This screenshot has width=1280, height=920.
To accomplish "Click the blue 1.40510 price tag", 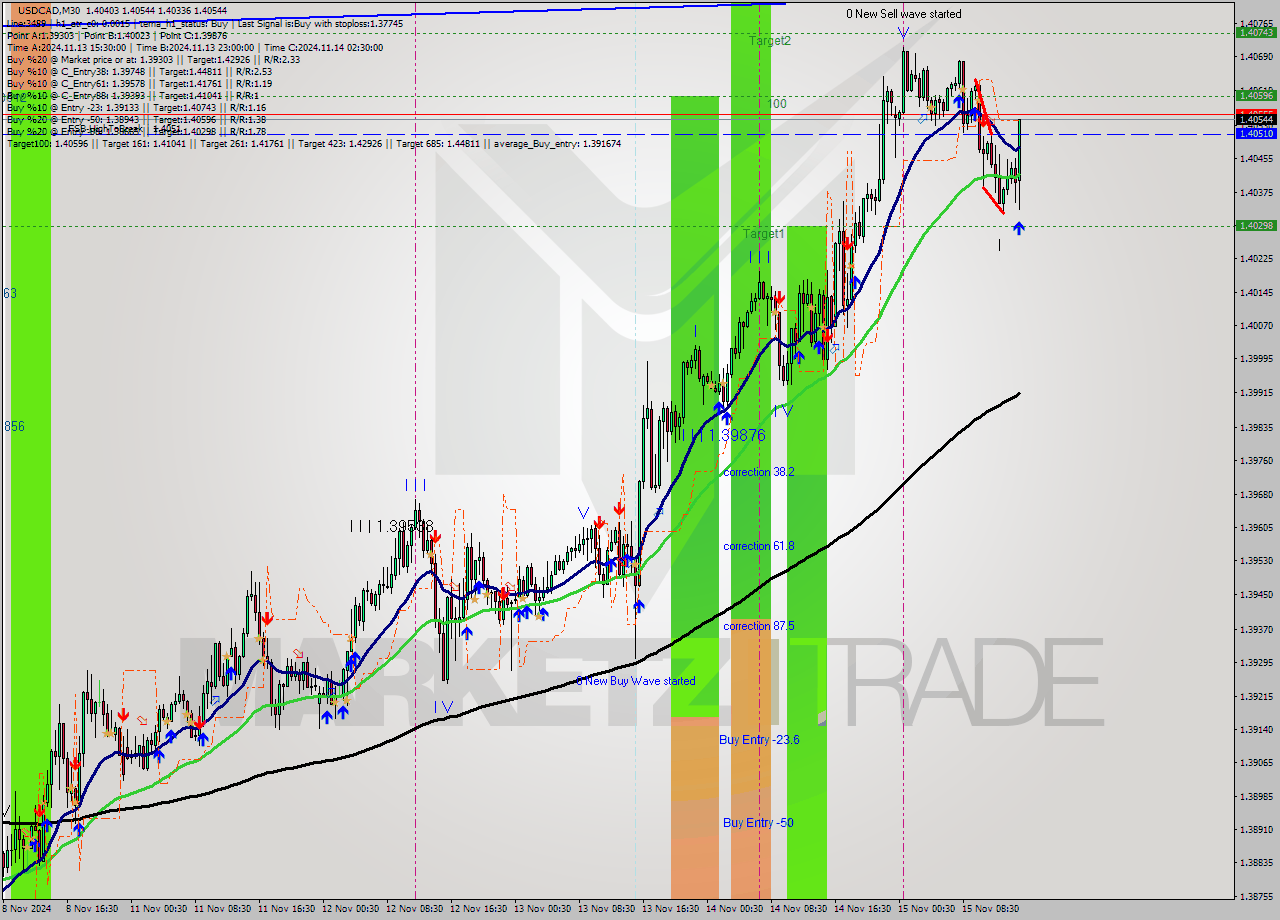I will click(1255, 132).
